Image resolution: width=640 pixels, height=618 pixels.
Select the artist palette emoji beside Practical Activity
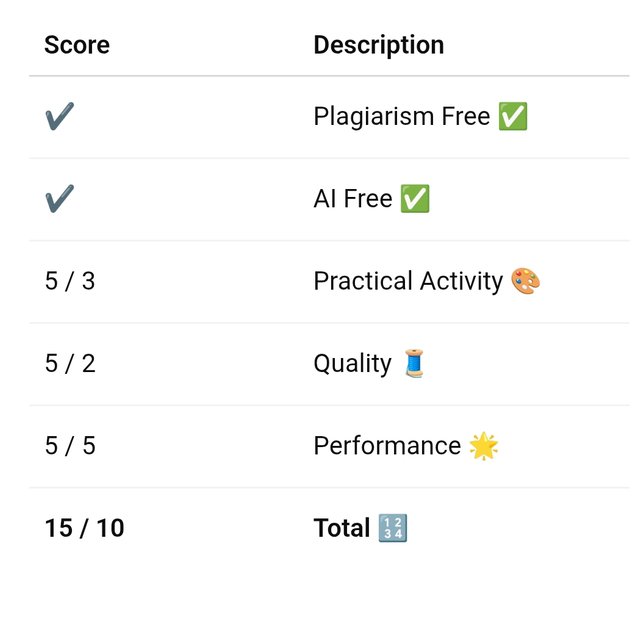526,281
